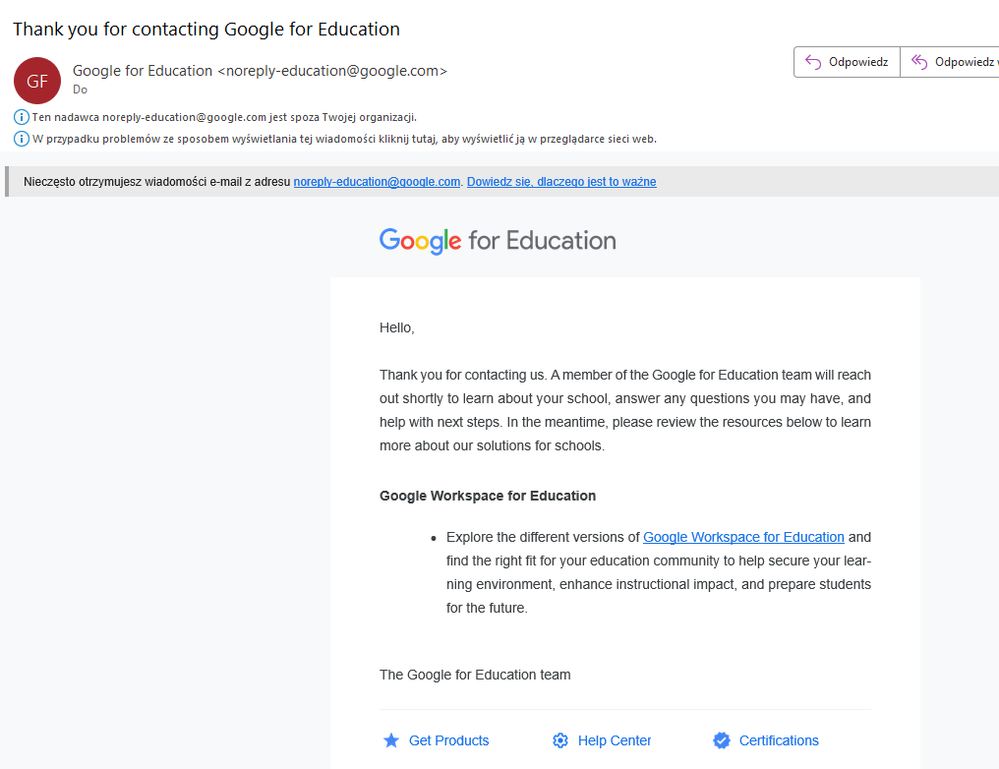Viewport: 999px width, 769px height.
Task: Click the sender name Google for Education
Action: [x=143, y=71]
